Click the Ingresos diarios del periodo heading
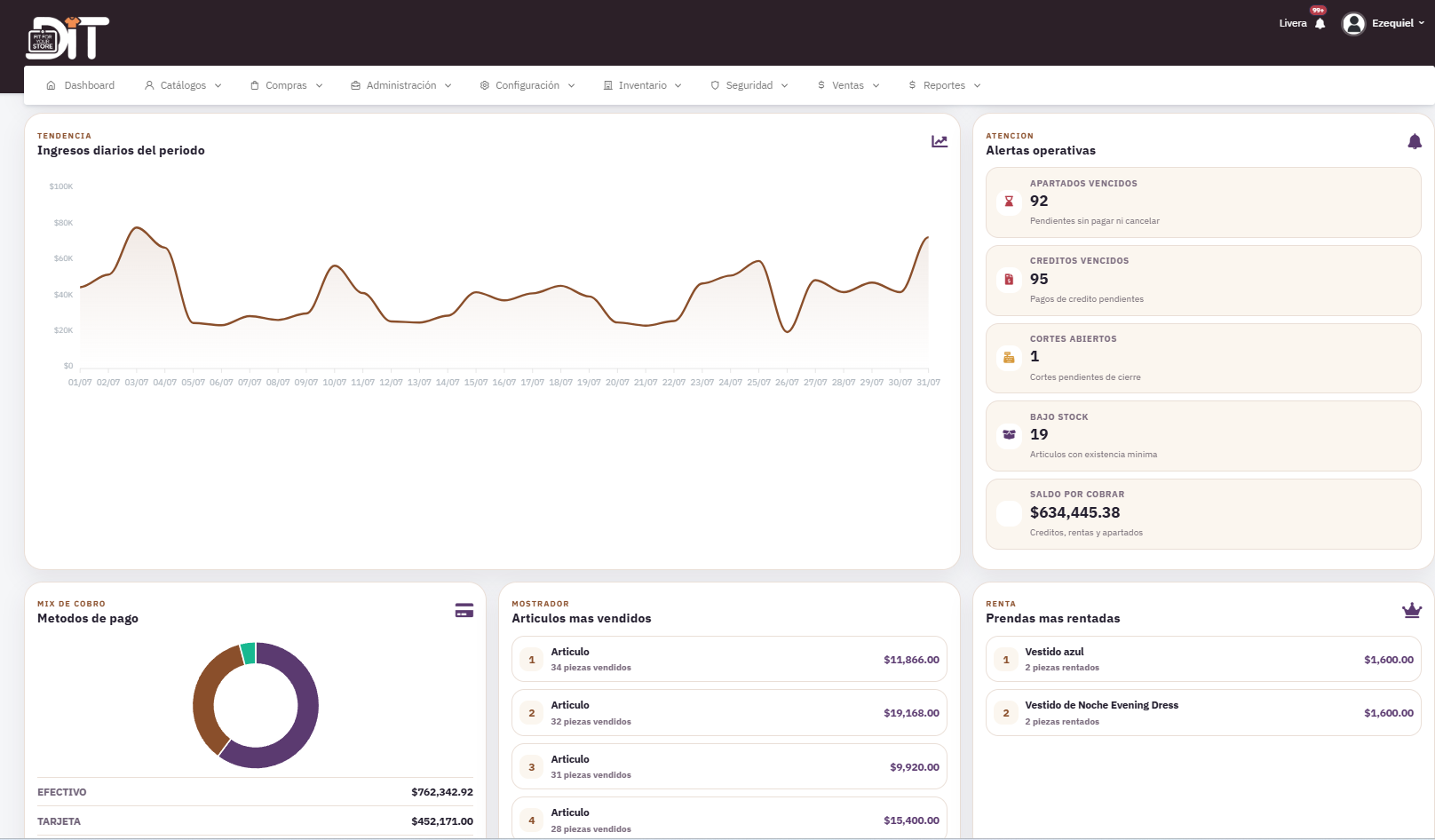 (121, 151)
